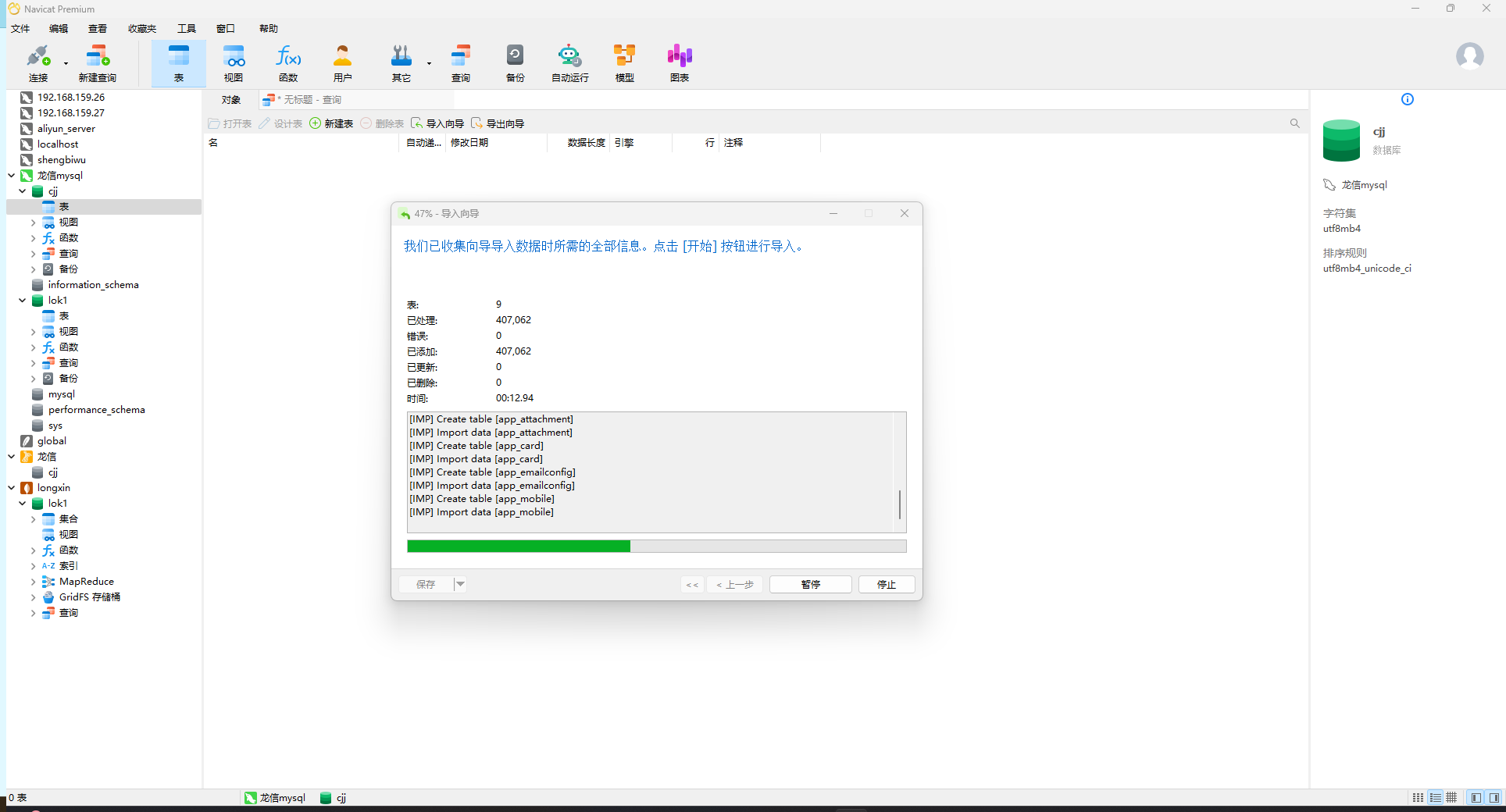
Task: Open the Backup (备份) toolbar icon
Action: click(516, 63)
